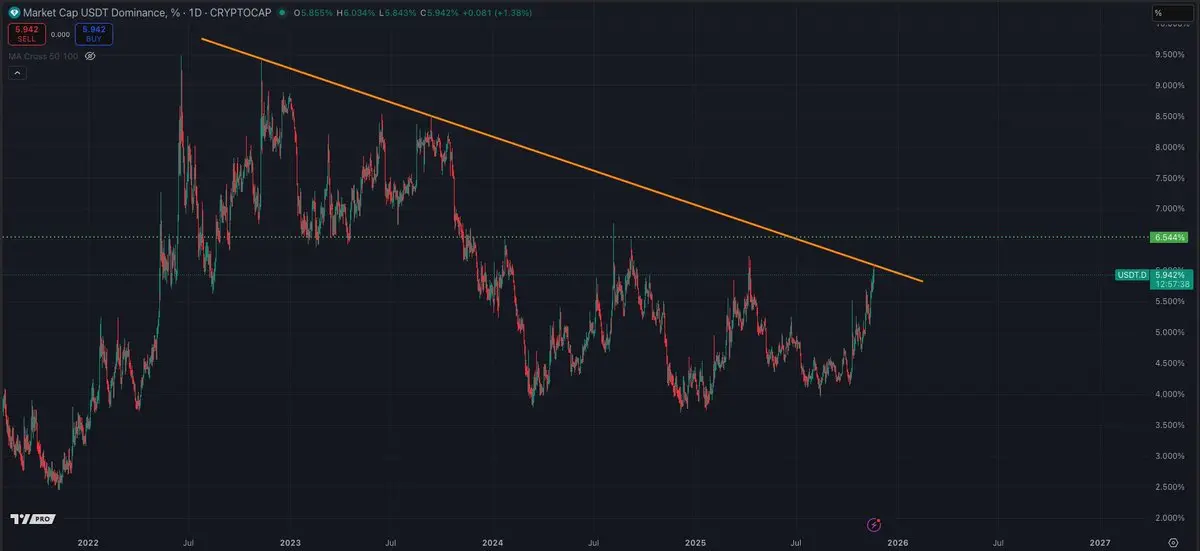
Task: Click the purple lightning event marker
Action: click(874, 524)
